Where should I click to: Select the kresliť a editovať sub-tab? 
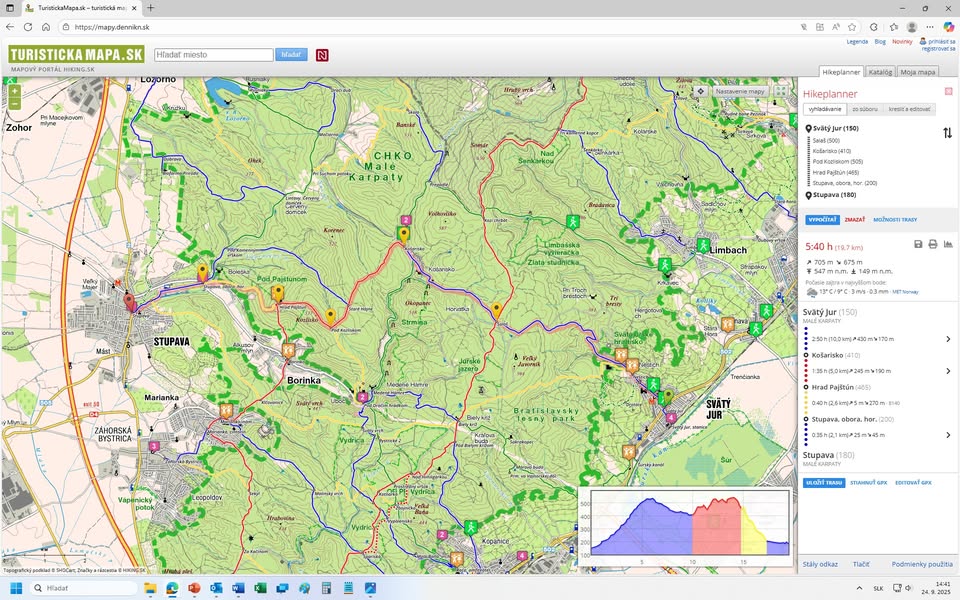(909, 109)
